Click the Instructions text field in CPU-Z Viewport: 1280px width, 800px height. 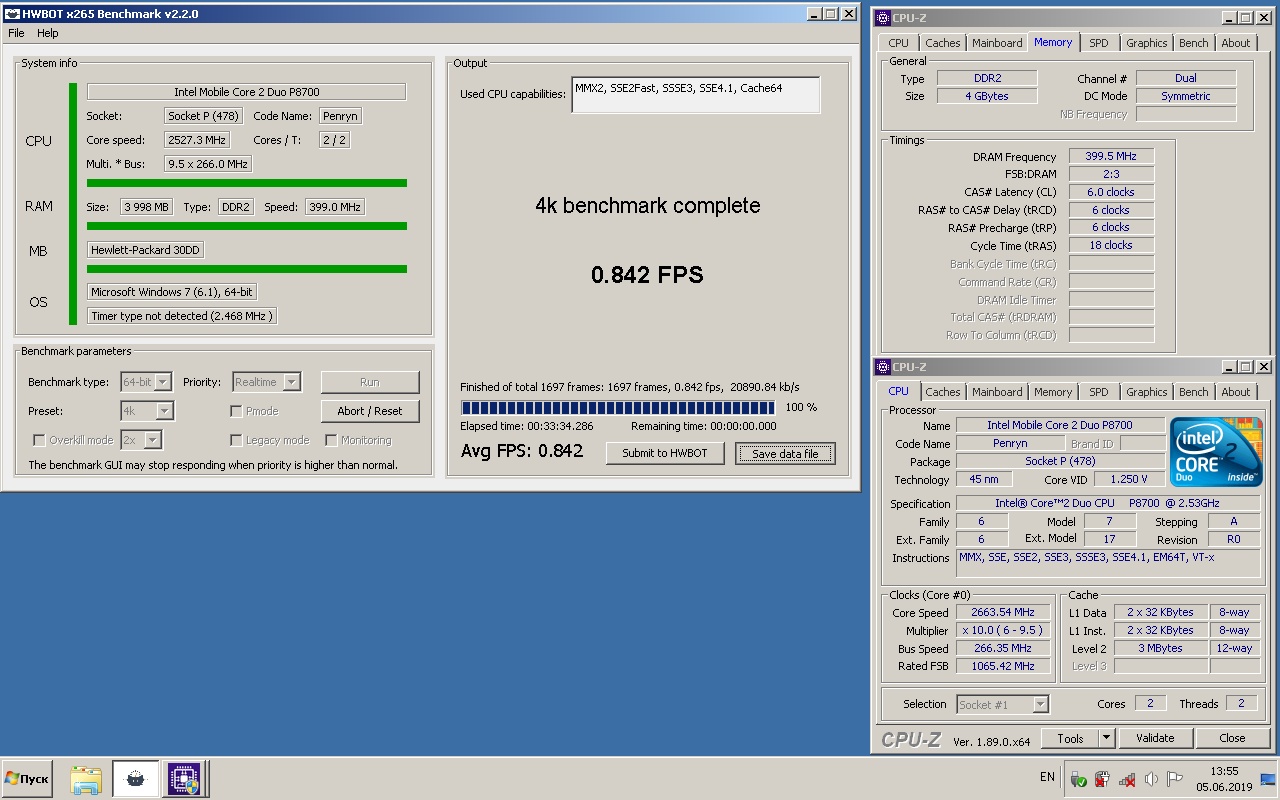[x=1108, y=564]
